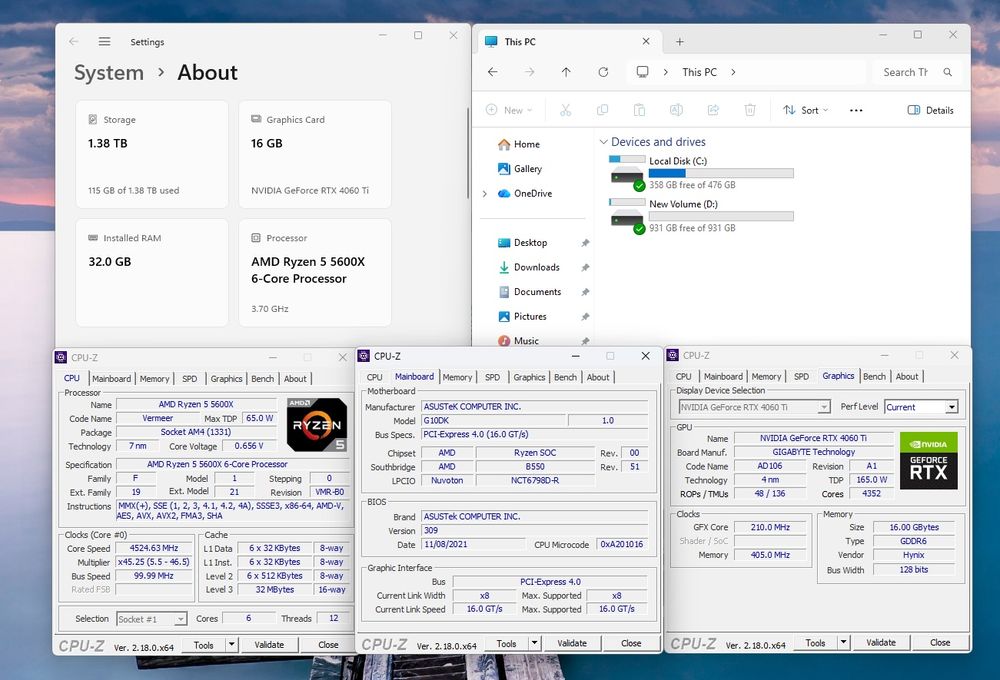The width and height of the screenshot is (1000, 680).
Task: Open New Volume (D:) drive icon
Action: pyautogui.click(x=628, y=216)
